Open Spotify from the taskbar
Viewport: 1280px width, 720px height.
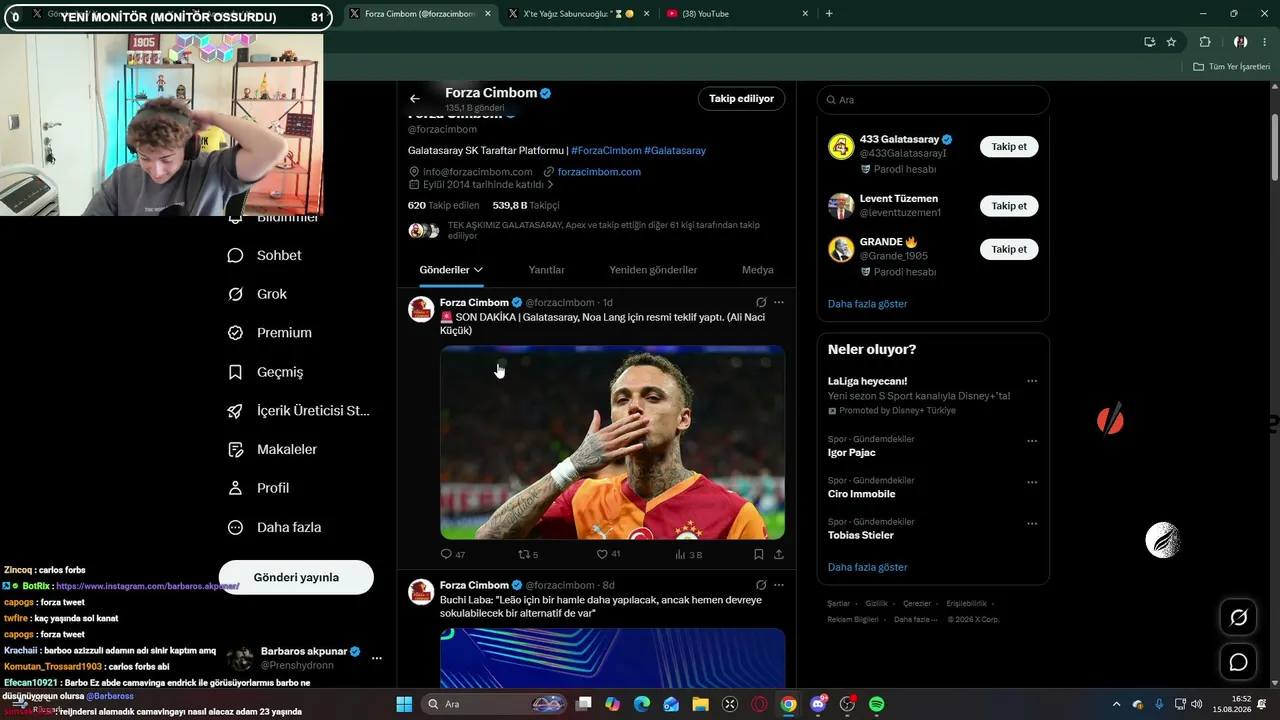[x=876, y=704]
